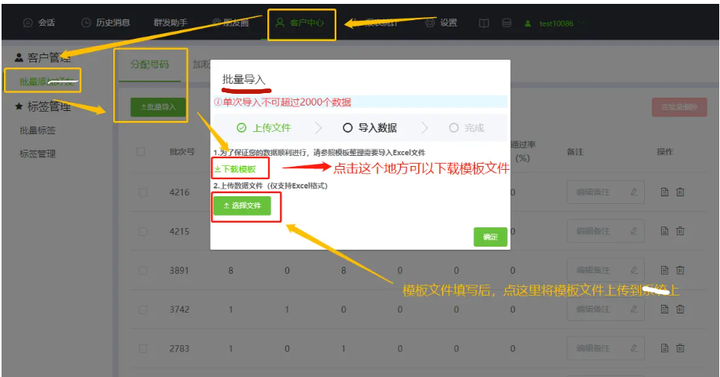Click the 导入数据 step in the wizard

[370, 128]
